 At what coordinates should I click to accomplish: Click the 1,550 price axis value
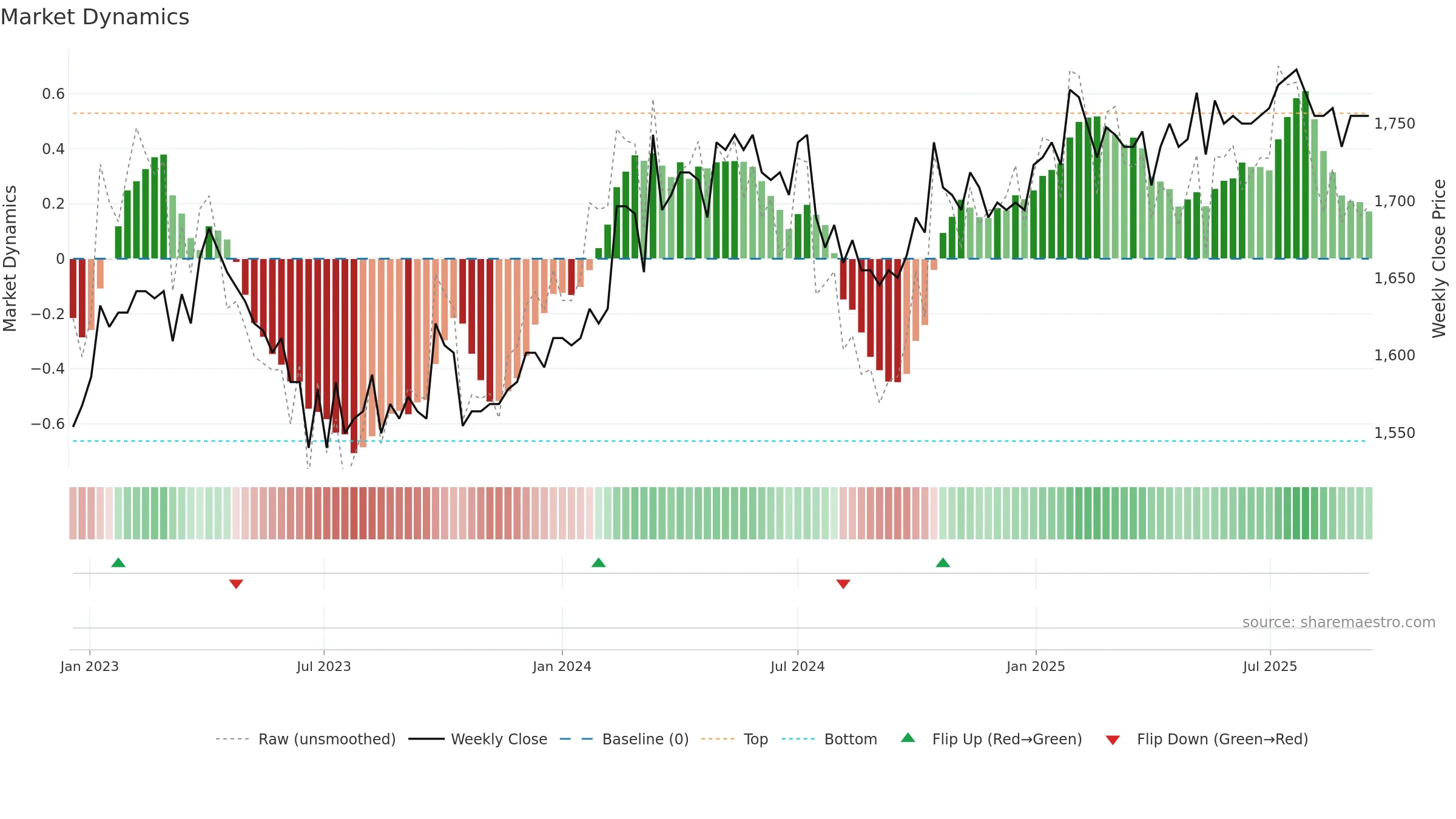(x=1395, y=433)
